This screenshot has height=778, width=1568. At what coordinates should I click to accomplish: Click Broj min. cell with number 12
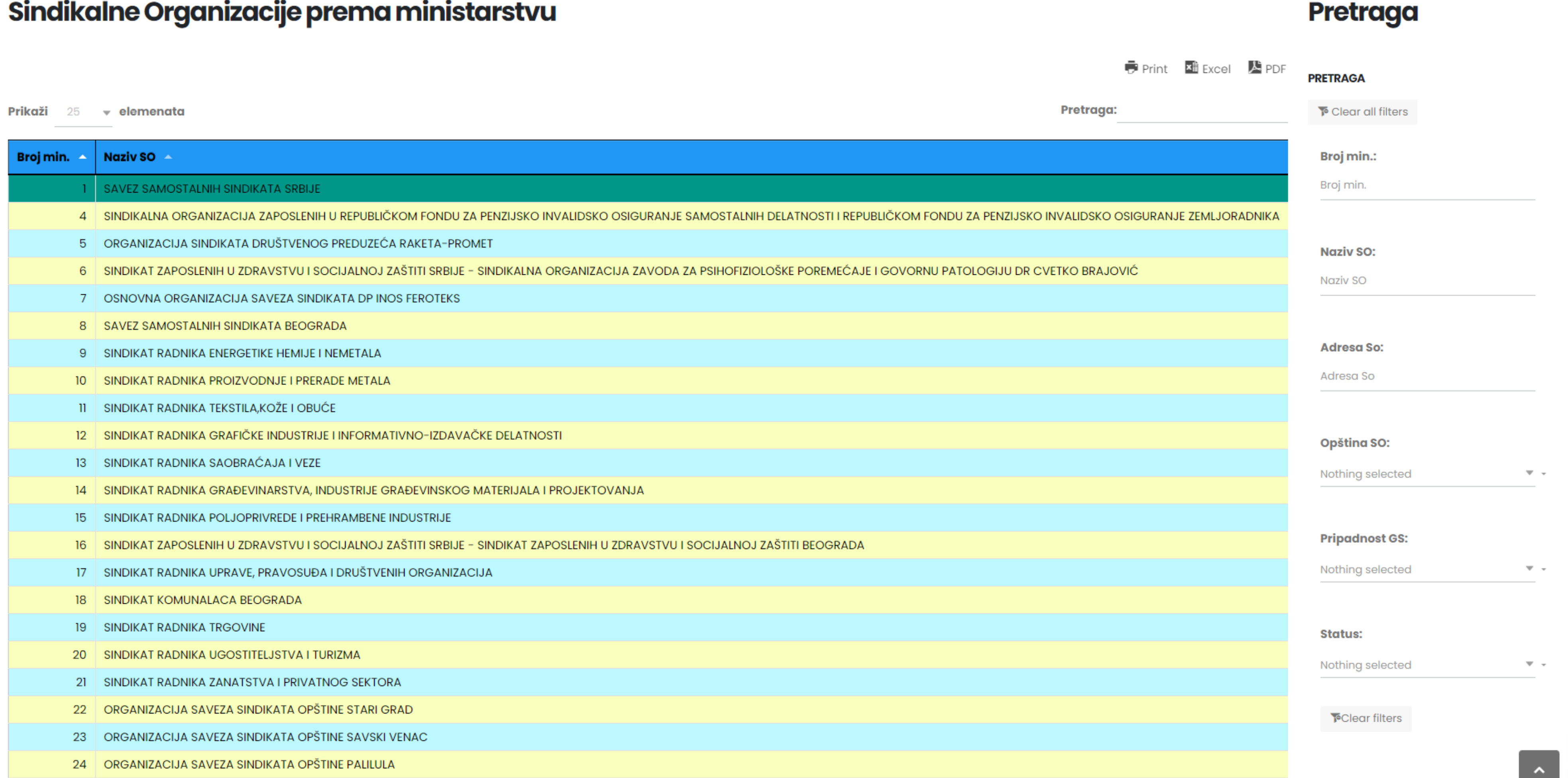[52, 435]
